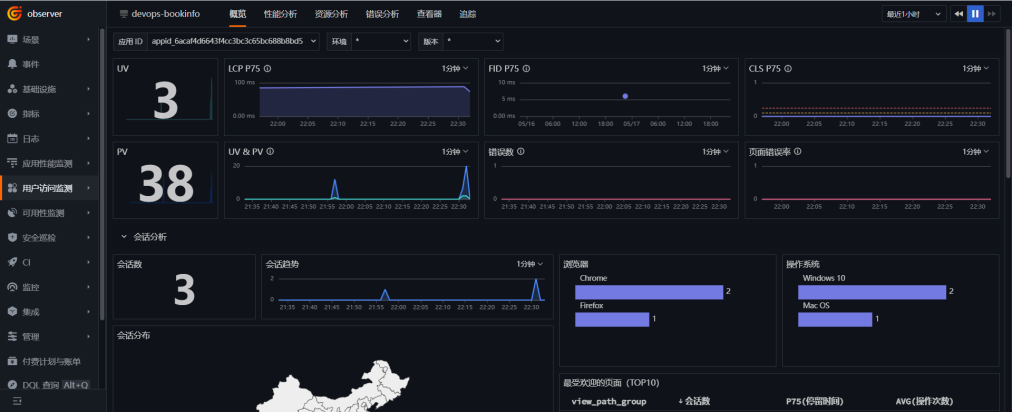Pause auto-refresh with the pause button
The image size is (1012, 412).
[x=975, y=14]
